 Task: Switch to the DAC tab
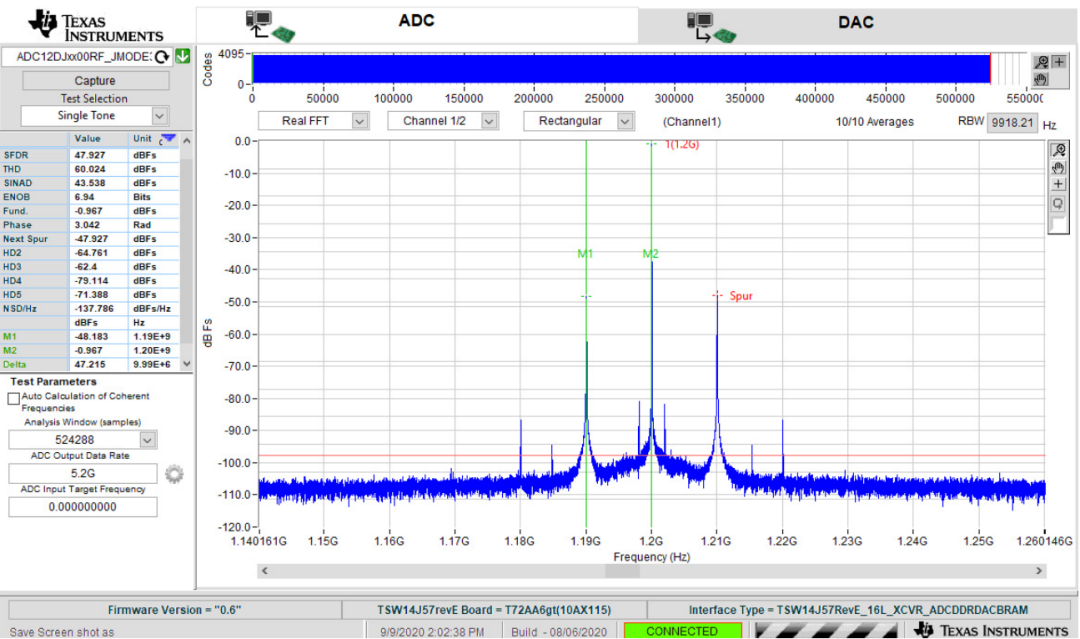[x=855, y=22]
